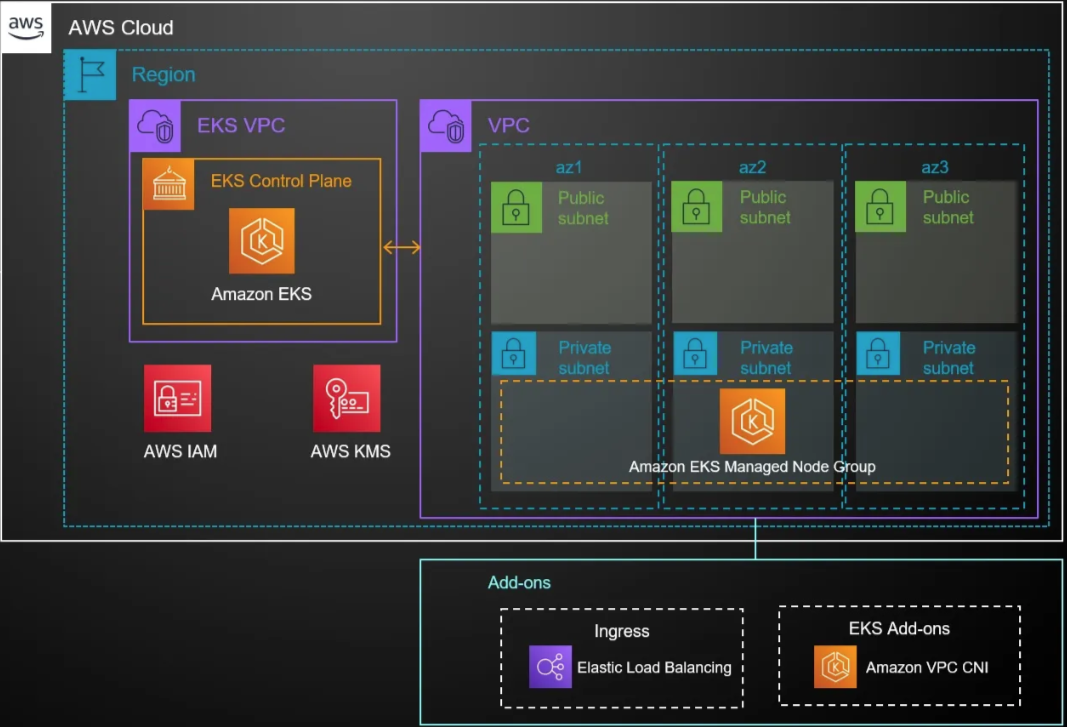The width and height of the screenshot is (1067, 727).
Task: Click the Ingress group title
Action: pos(621,631)
